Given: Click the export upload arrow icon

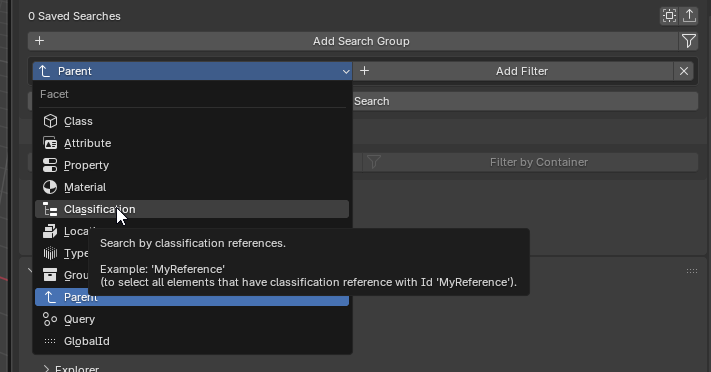Looking at the screenshot, I should point(689,15).
